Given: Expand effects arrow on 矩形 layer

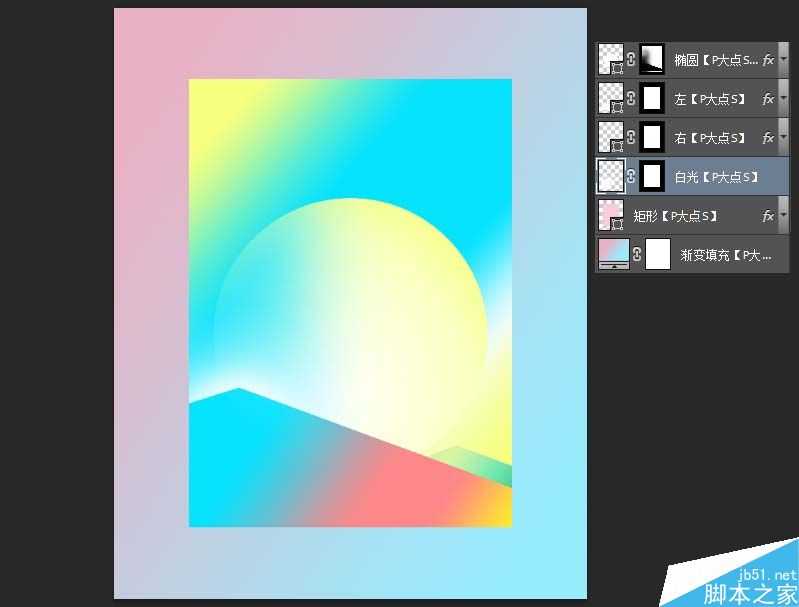Looking at the screenshot, I should pos(783,216).
